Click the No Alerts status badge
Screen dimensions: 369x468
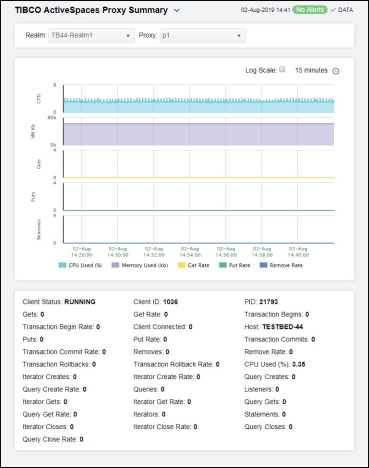pyautogui.click(x=310, y=10)
